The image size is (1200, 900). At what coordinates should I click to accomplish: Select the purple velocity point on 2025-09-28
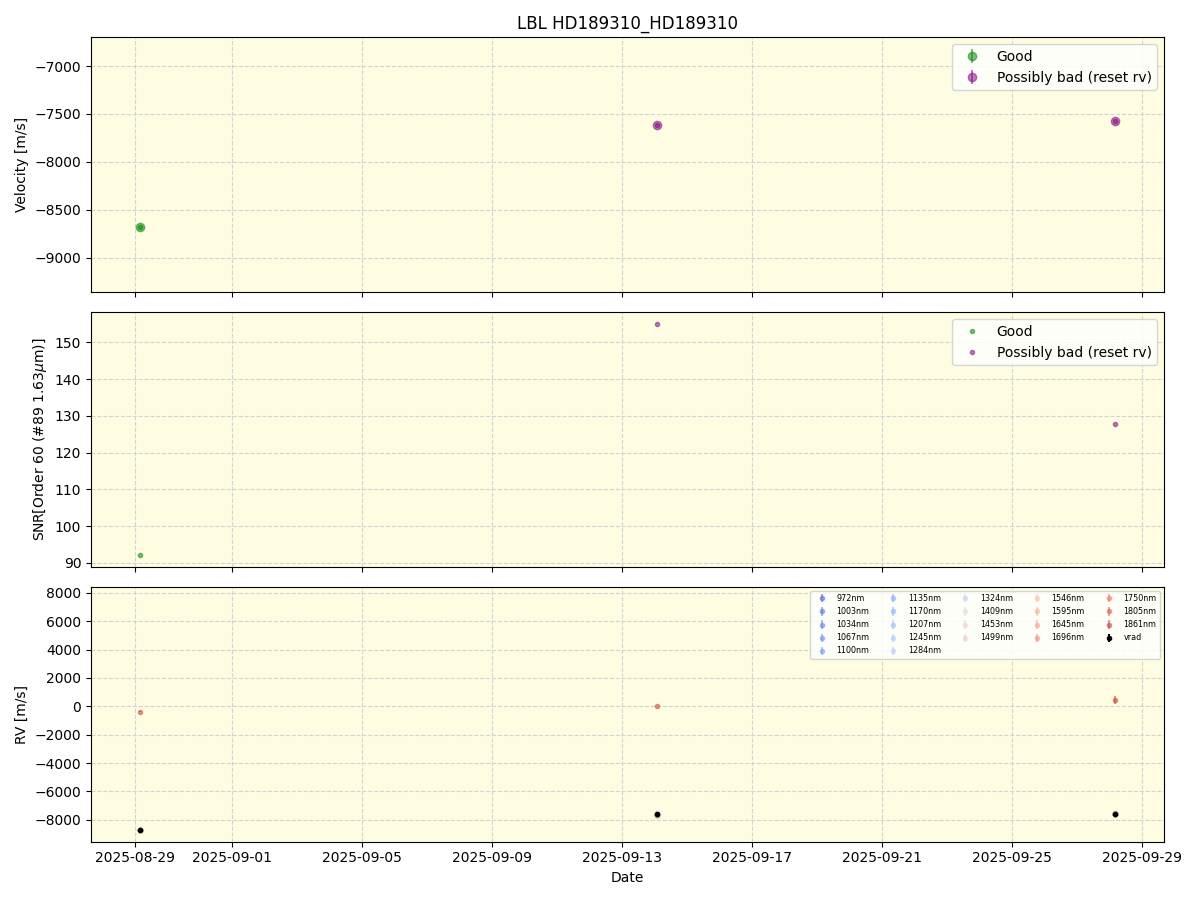pos(1115,121)
